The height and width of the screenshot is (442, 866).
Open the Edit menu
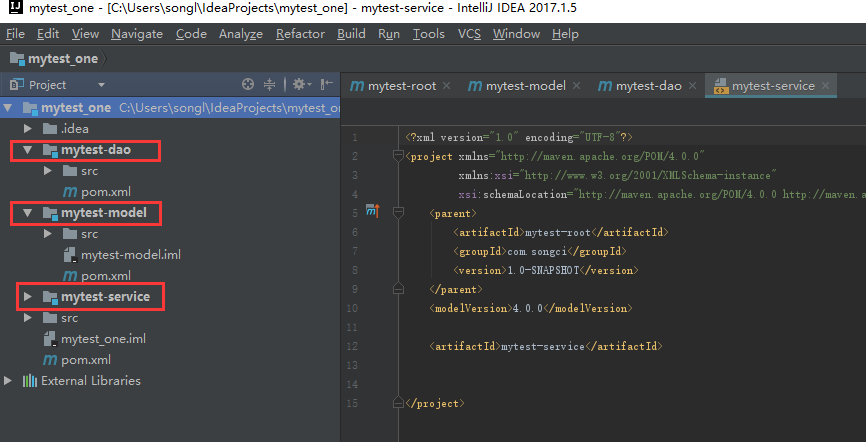tap(48, 34)
